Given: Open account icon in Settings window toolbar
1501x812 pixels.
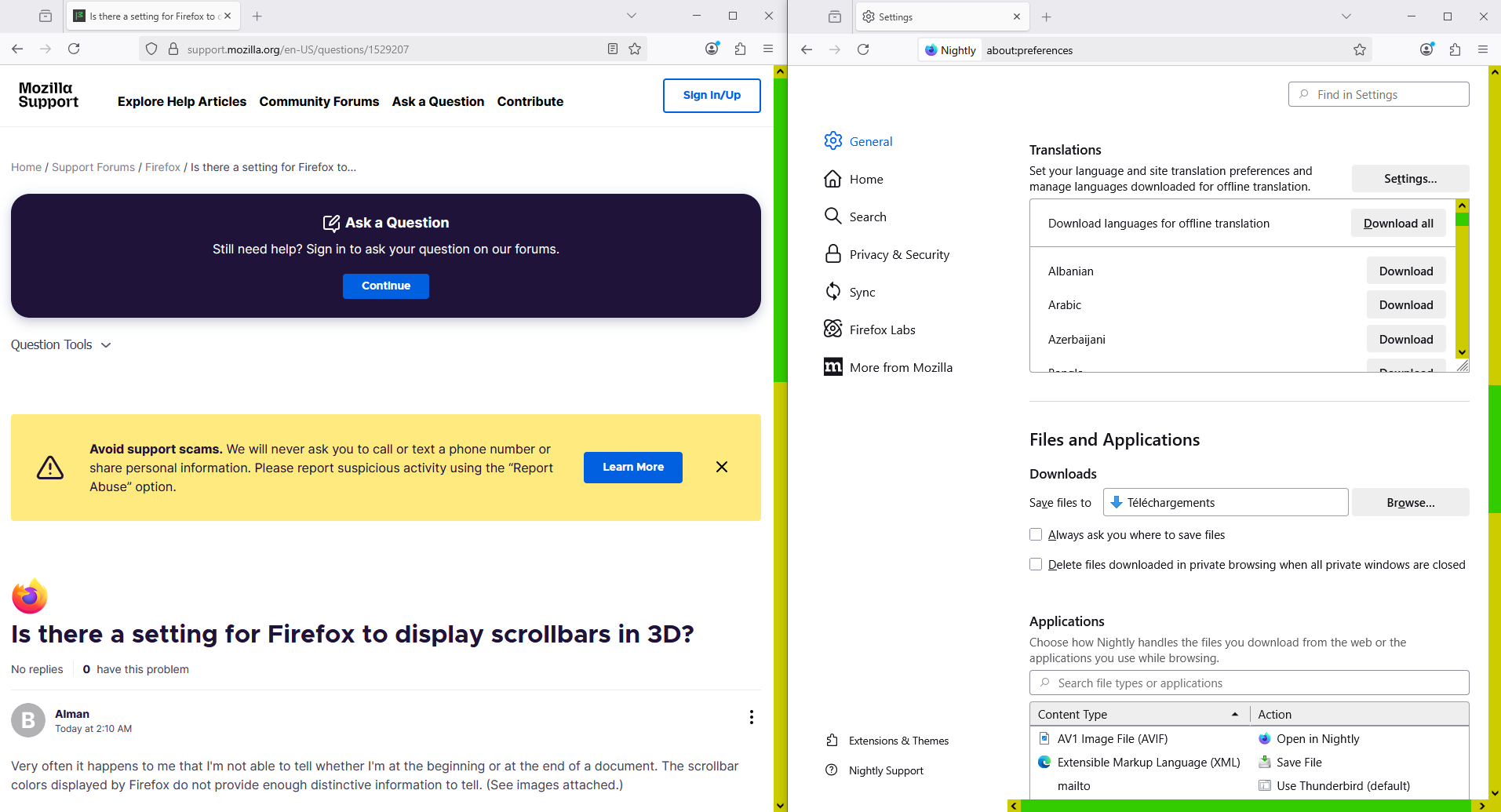Looking at the screenshot, I should point(1426,49).
